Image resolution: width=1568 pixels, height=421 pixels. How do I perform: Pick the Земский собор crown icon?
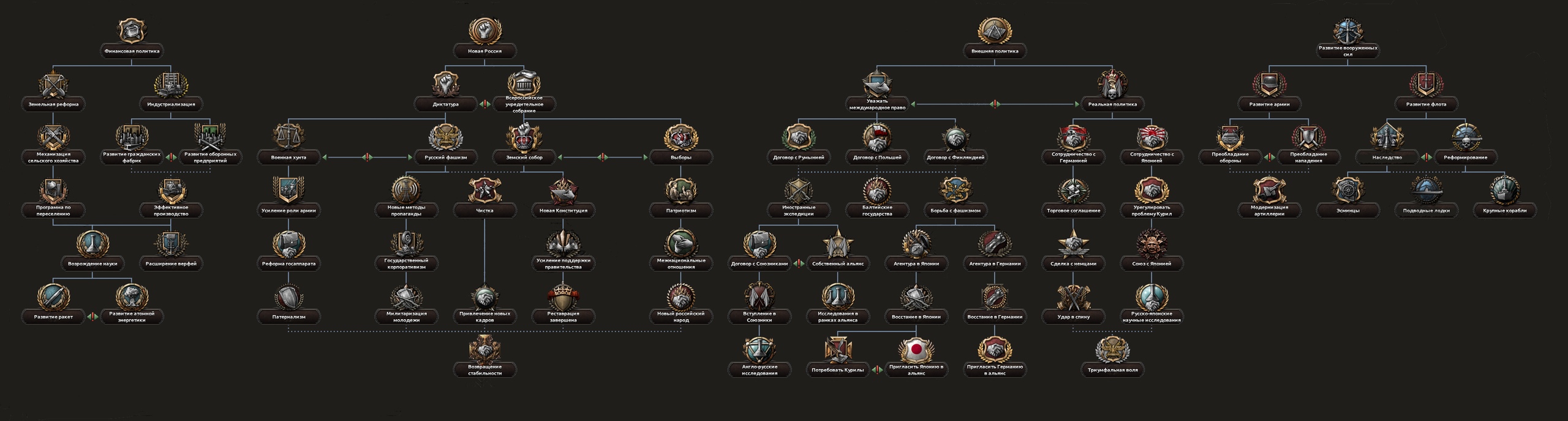pos(524,137)
